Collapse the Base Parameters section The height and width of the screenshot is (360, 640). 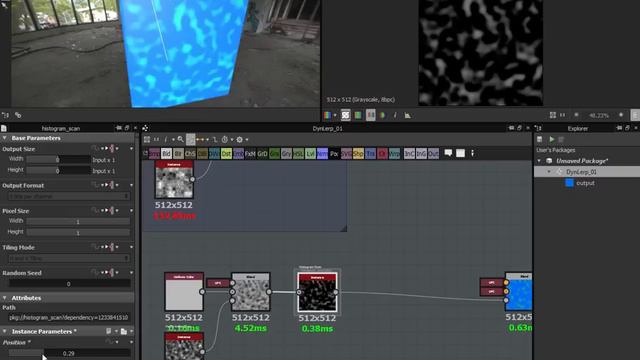click(4, 138)
